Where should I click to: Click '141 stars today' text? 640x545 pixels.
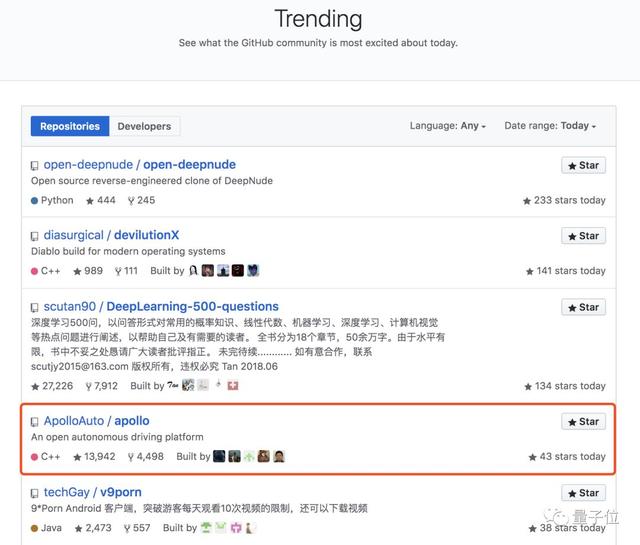pyautogui.click(x=566, y=271)
